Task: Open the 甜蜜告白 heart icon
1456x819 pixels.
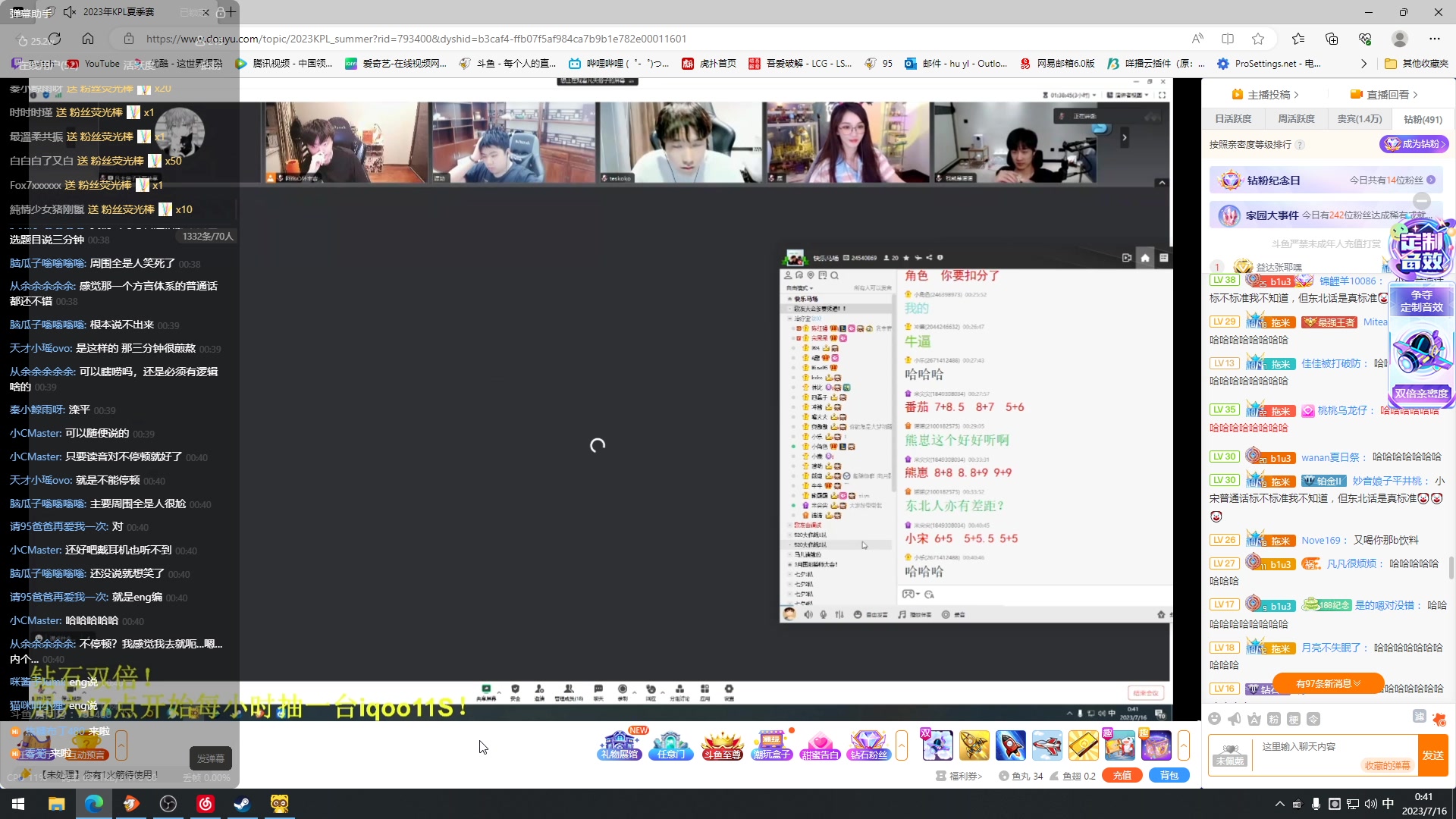Action: [x=820, y=745]
